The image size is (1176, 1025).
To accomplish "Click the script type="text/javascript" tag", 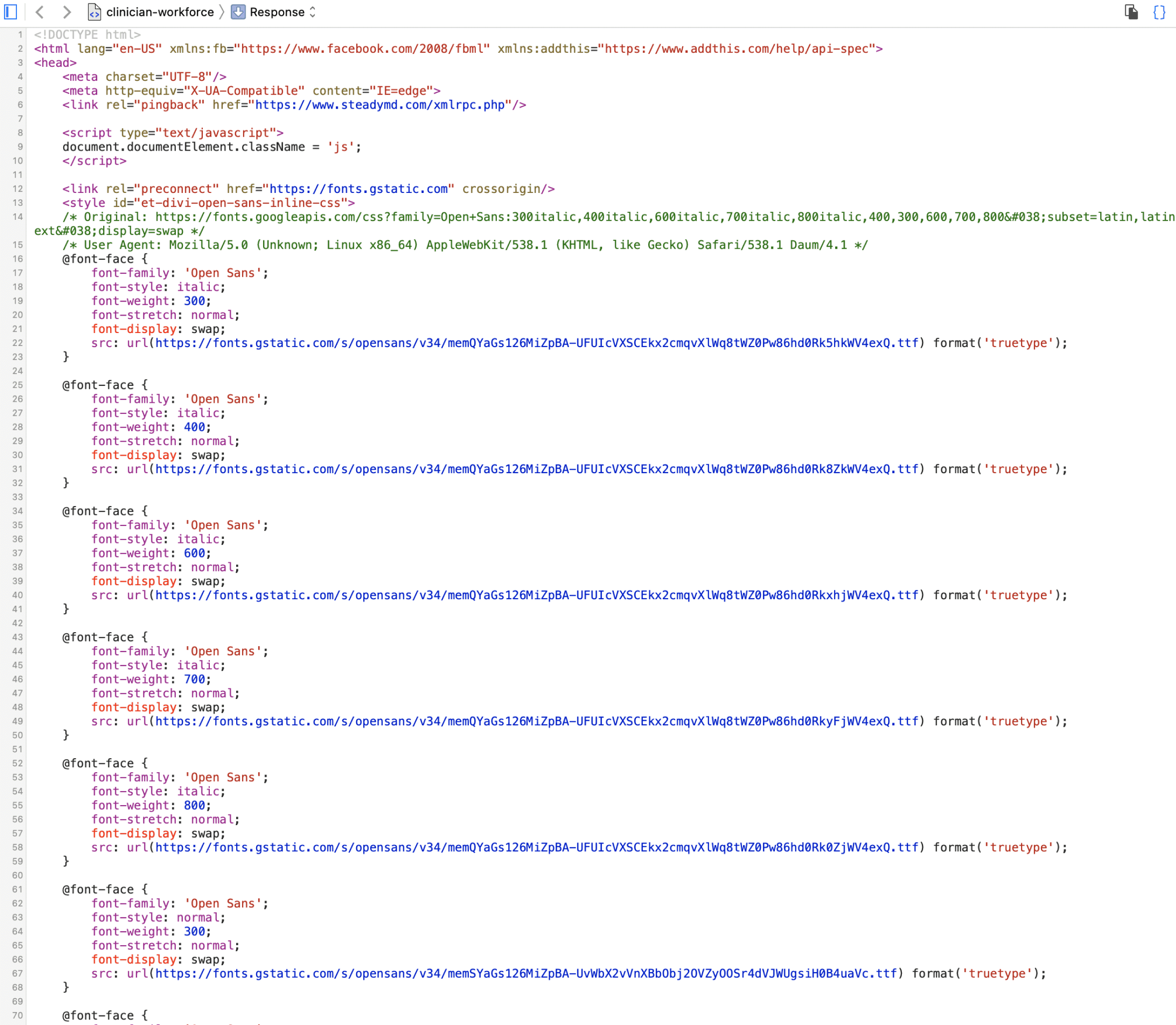I will point(173,133).
